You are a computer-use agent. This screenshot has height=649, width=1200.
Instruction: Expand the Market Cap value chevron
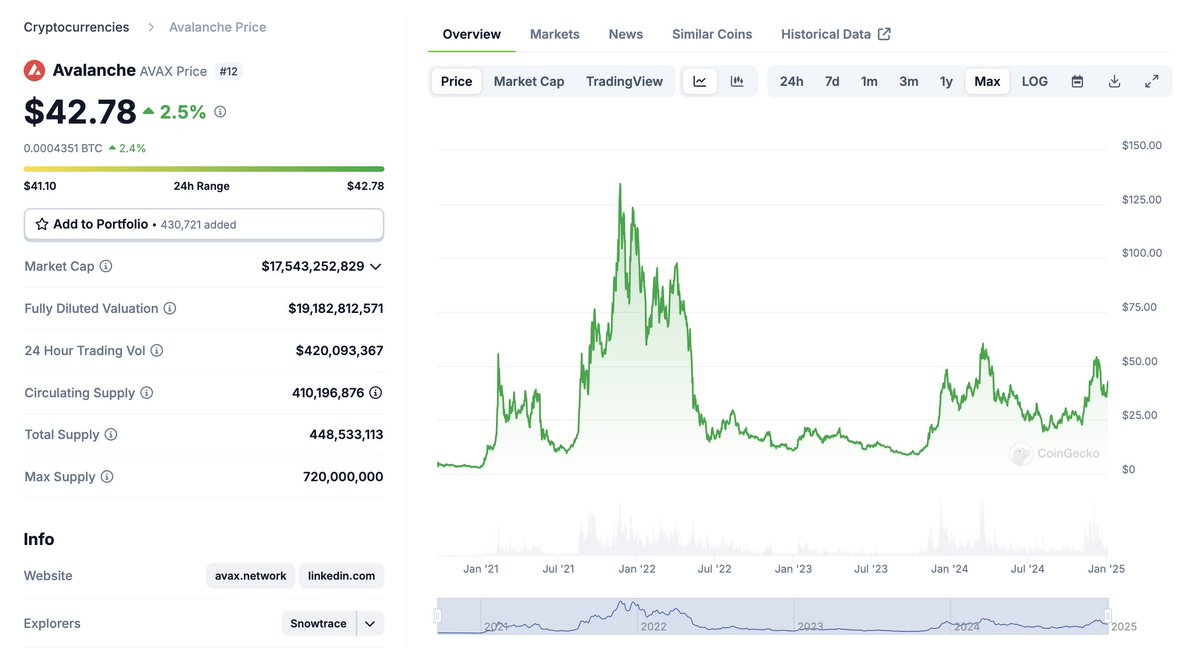(x=376, y=267)
